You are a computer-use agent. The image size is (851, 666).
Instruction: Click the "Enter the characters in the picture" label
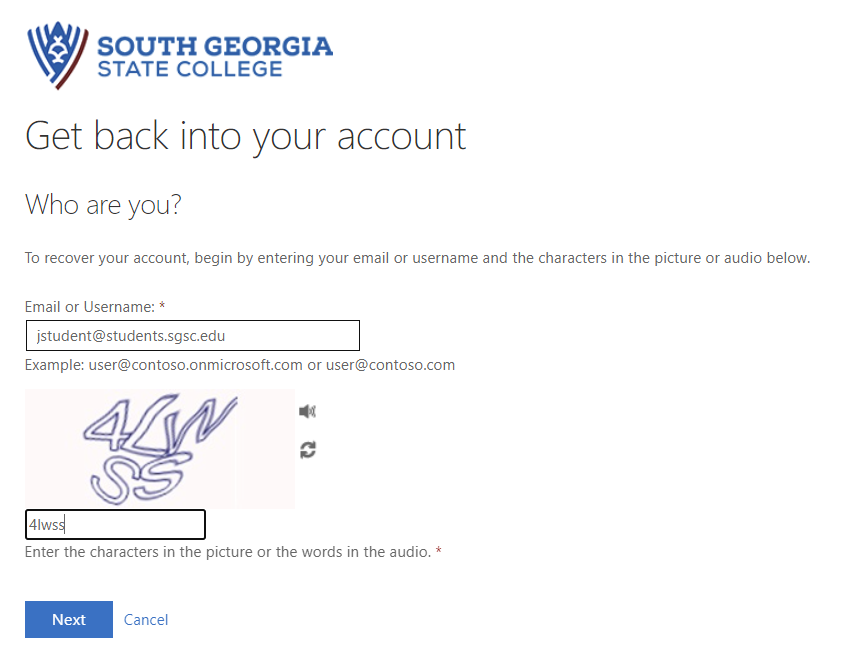tap(228, 552)
